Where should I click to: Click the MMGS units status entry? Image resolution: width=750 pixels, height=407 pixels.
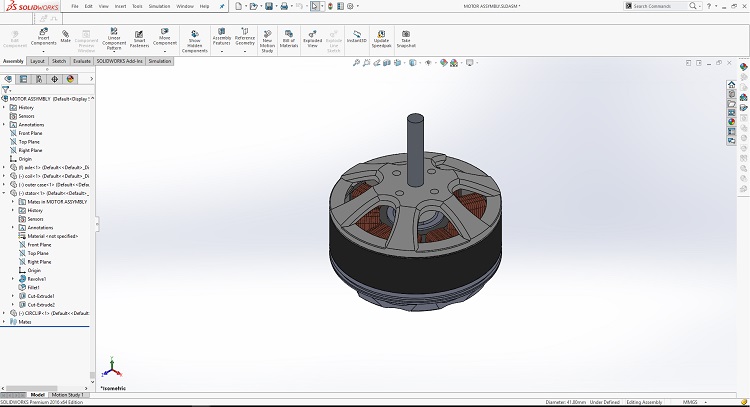[690, 402]
